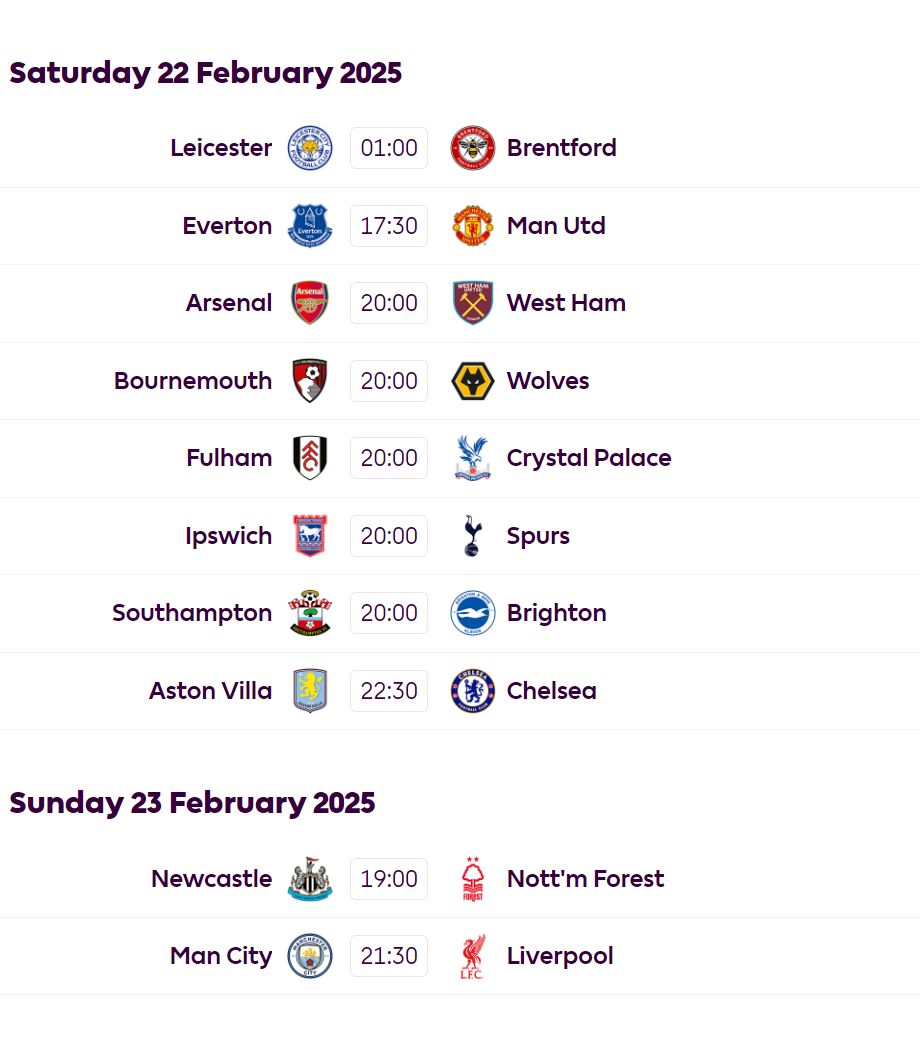Click the Southampton team name
Viewport: 920px width, 1055px height.
click(192, 613)
